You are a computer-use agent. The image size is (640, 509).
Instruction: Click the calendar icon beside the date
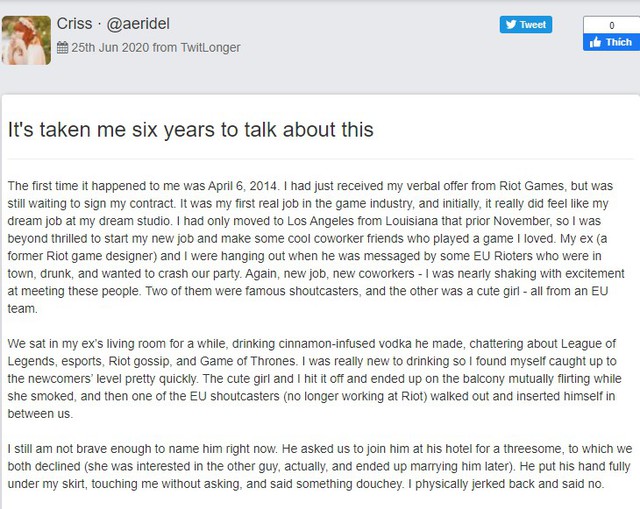pyautogui.click(x=63, y=47)
